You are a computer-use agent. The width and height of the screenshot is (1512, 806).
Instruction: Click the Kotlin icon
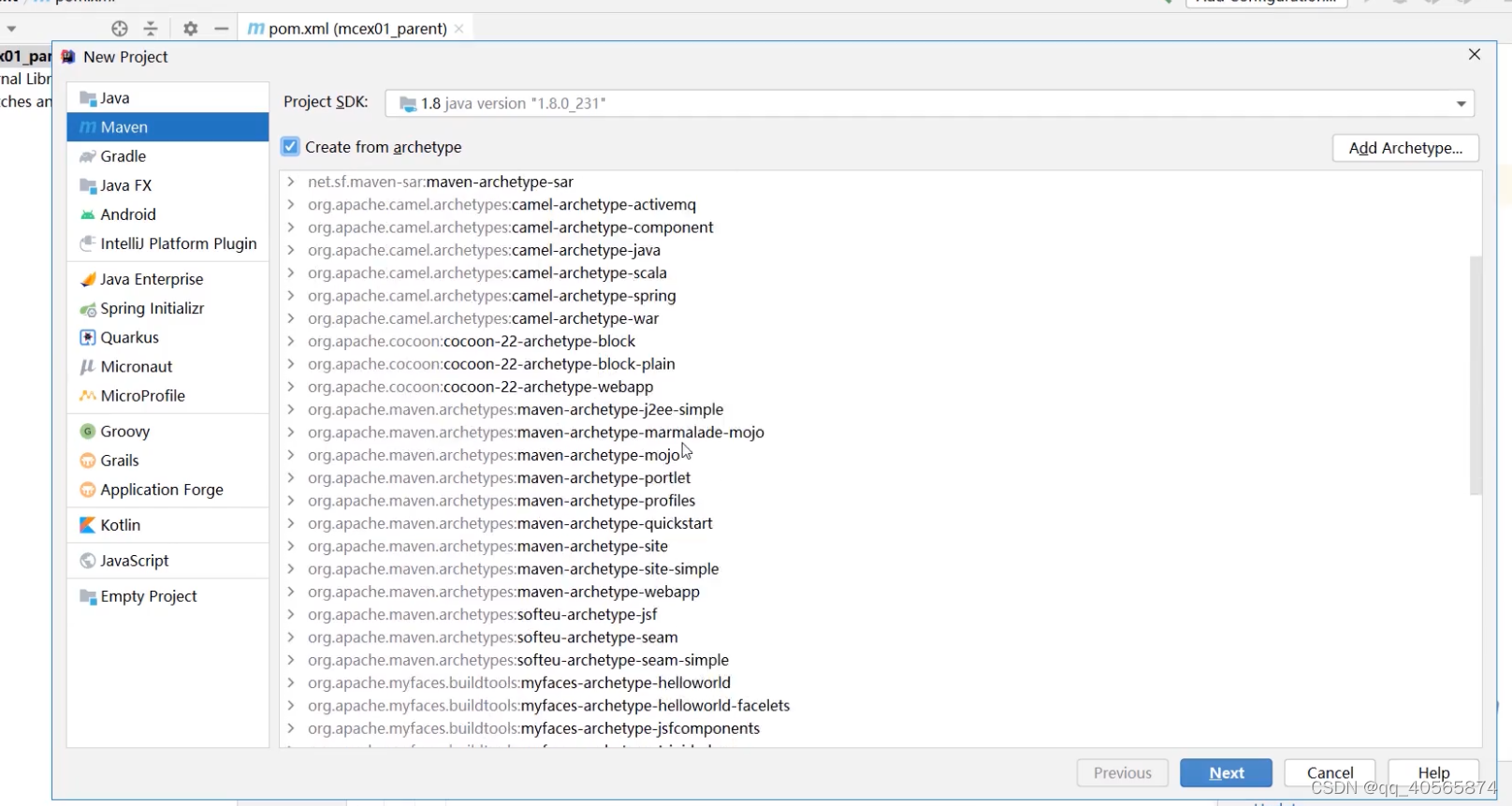[88, 525]
